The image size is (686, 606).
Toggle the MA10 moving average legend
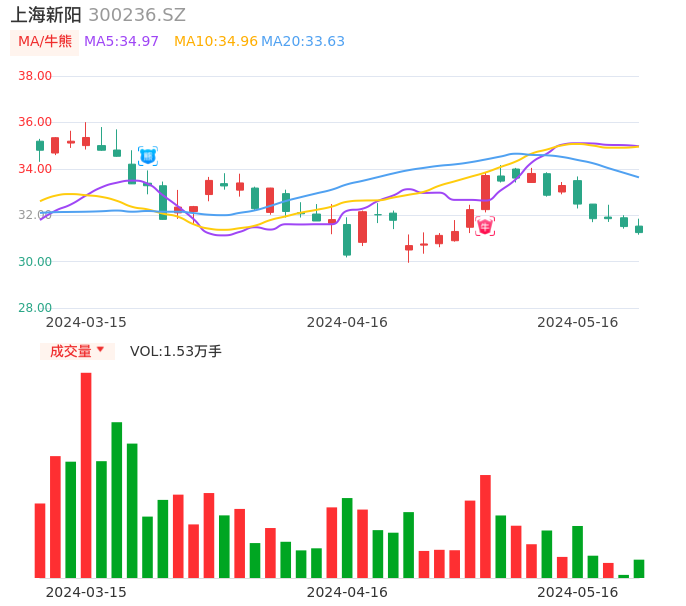point(216,42)
